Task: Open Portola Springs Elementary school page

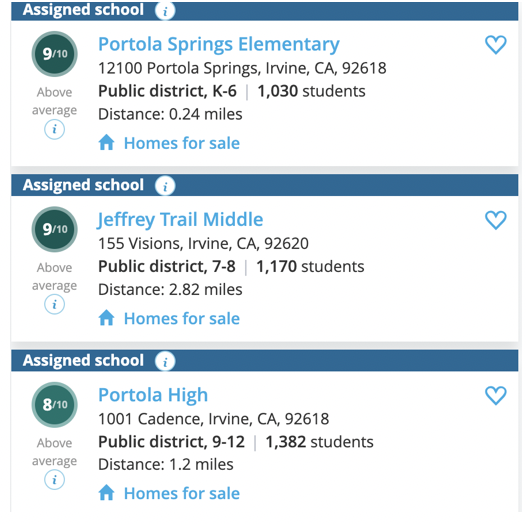Action: click(219, 45)
